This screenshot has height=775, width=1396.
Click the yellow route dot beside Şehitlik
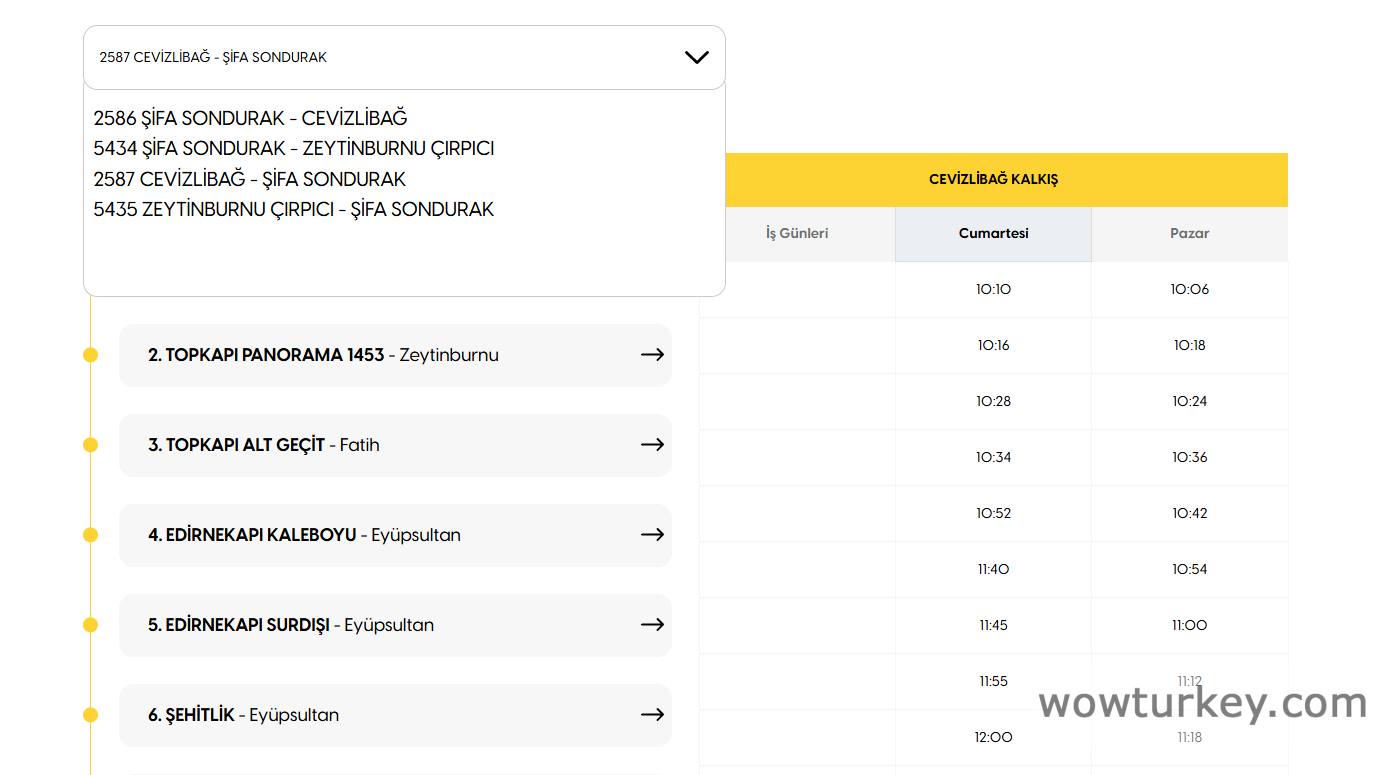tap(91, 715)
